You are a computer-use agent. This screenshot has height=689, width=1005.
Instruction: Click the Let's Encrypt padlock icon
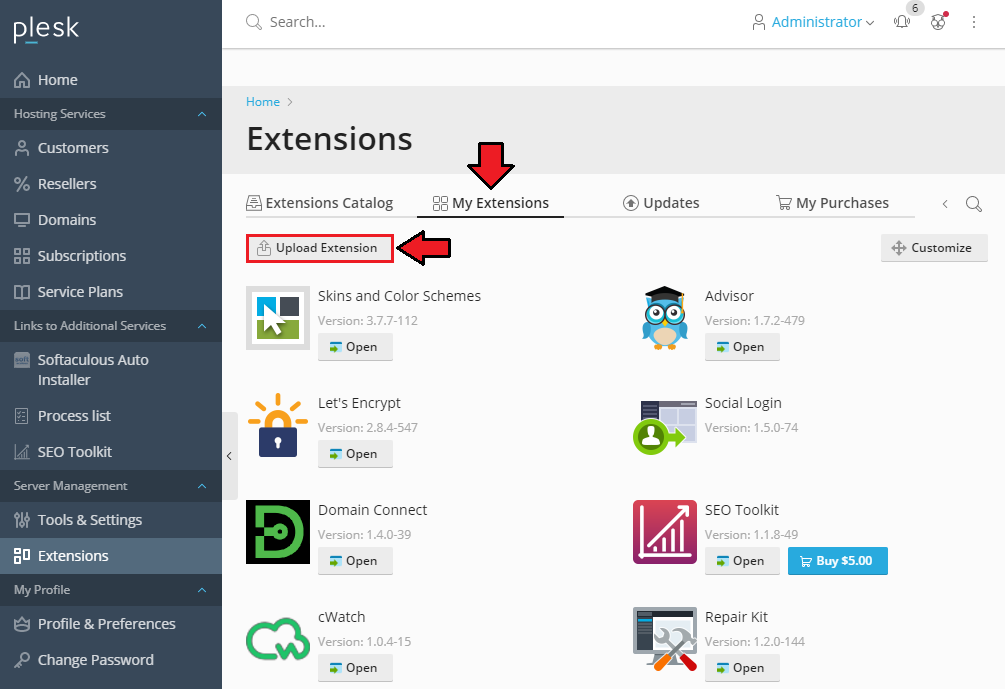pos(278,425)
